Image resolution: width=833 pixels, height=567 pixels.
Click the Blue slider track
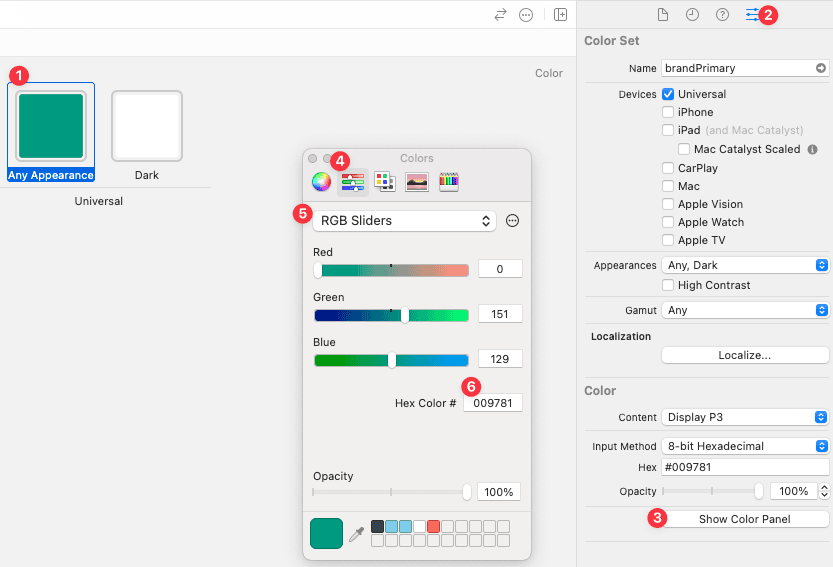pyautogui.click(x=392, y=360)
